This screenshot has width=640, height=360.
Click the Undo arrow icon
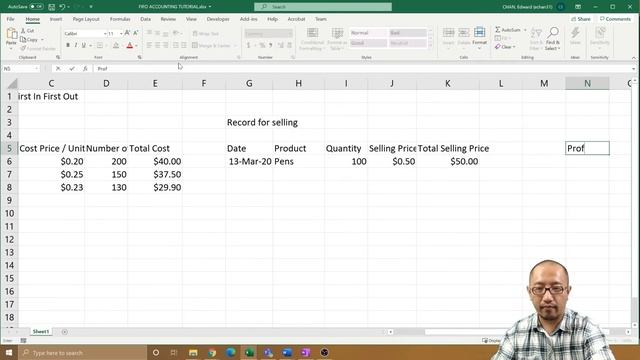(62, 7)
